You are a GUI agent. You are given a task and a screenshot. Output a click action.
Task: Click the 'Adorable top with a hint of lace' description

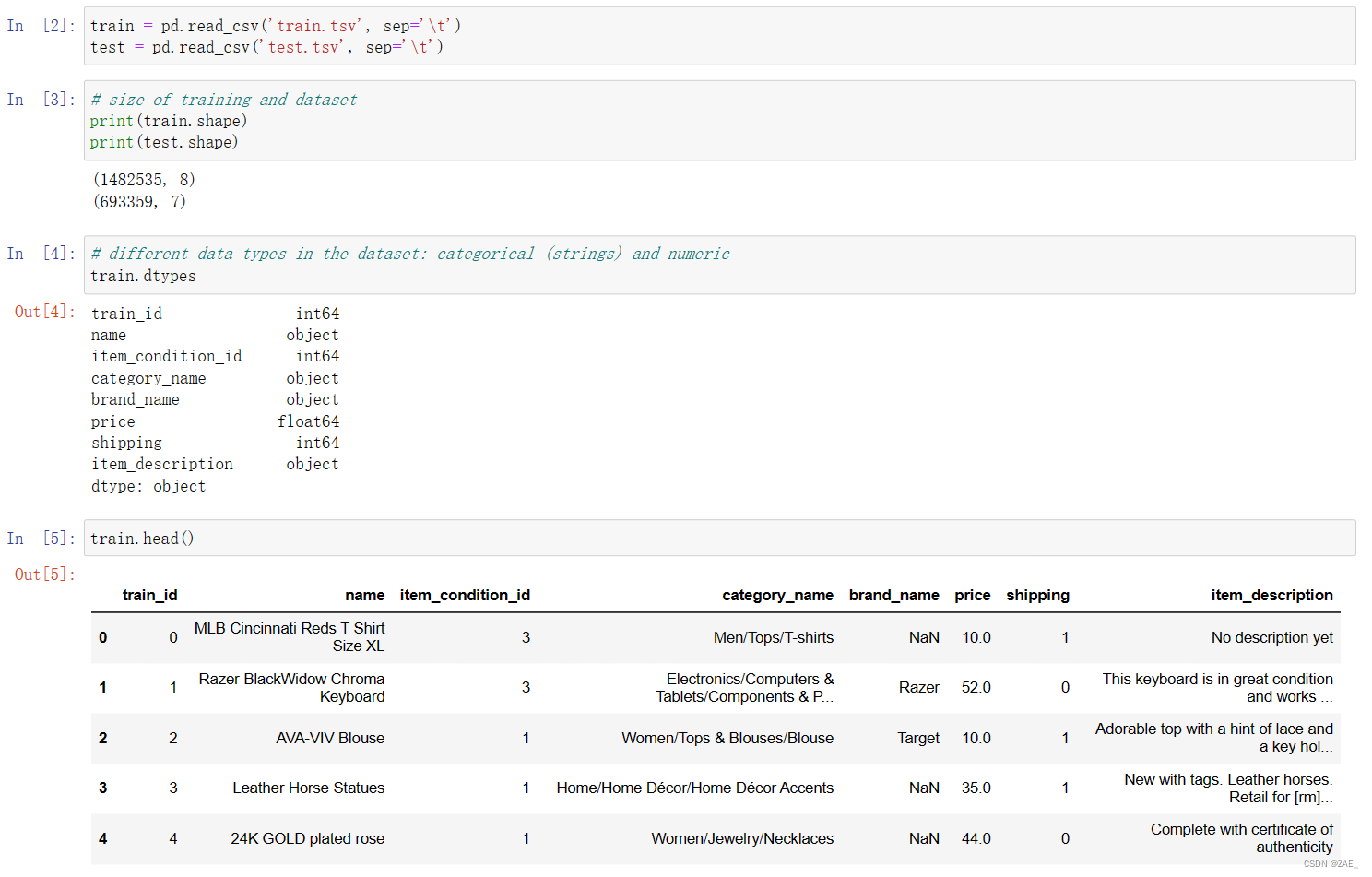1214,738
